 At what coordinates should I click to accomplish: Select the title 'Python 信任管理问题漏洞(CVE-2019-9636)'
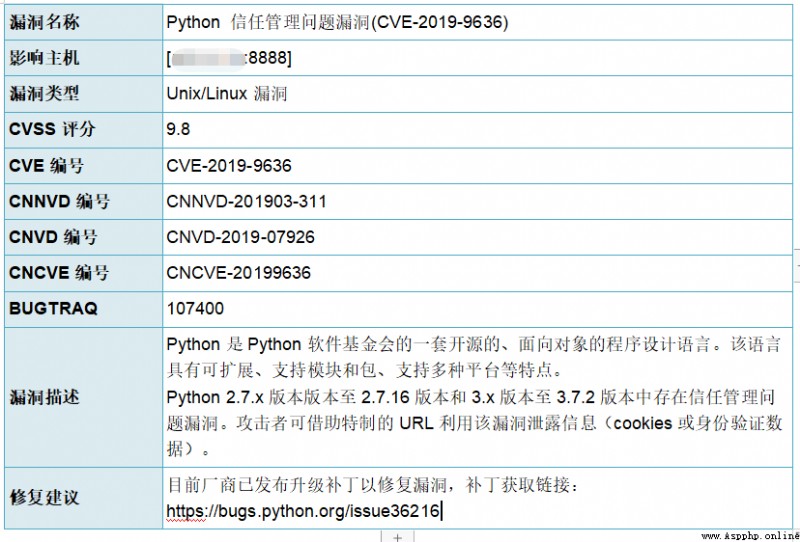(x=337, y=22)
